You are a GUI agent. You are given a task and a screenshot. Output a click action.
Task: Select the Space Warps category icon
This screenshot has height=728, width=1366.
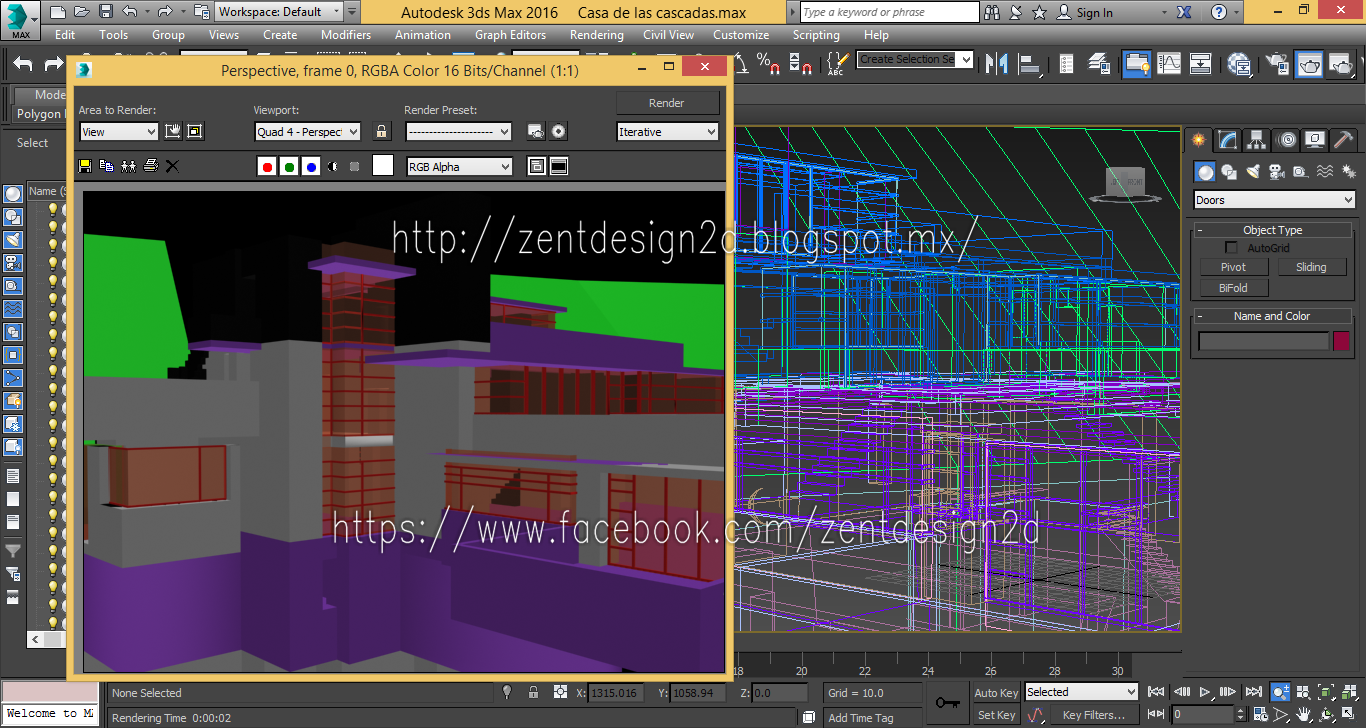click(x=1324, y=172)
